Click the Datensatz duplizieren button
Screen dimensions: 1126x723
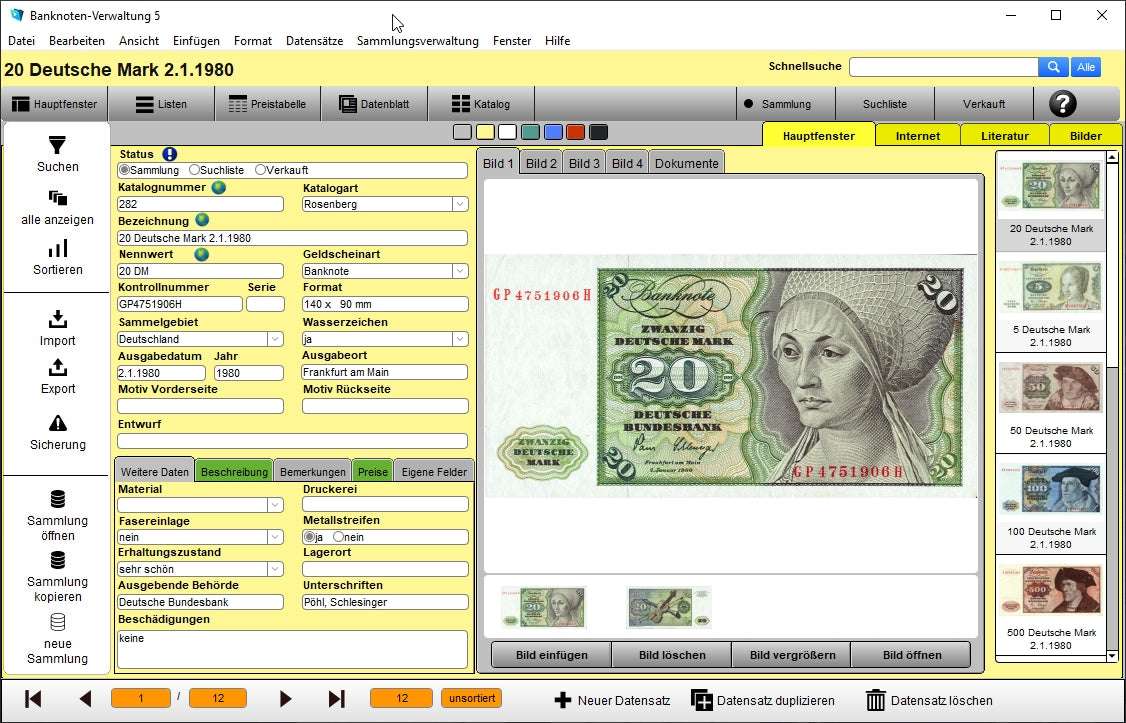[x=763, y=700]
